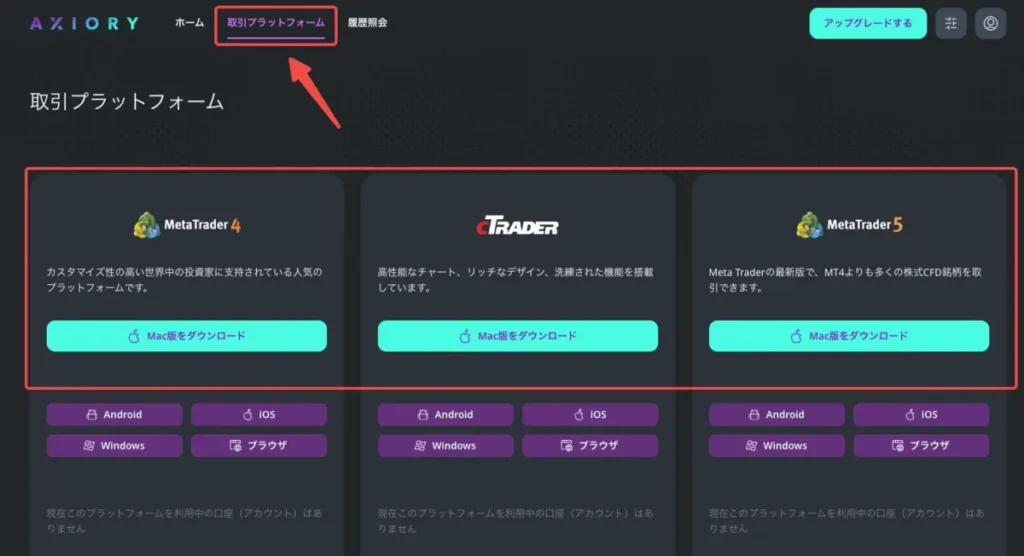Choose Android for MetaTrader 4
This screenshot has width=1024, height=556.
point(114,414)
